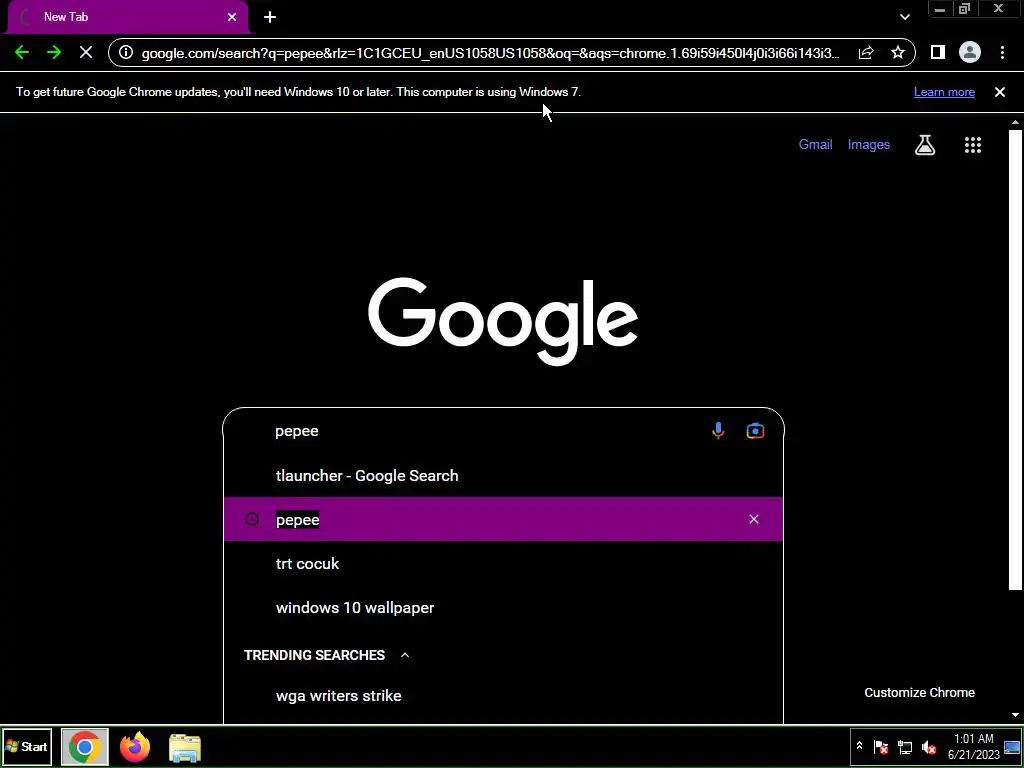Click the scrollbar down arrow
This screenshot has height=768, width=1024.
pos(1015,715)
